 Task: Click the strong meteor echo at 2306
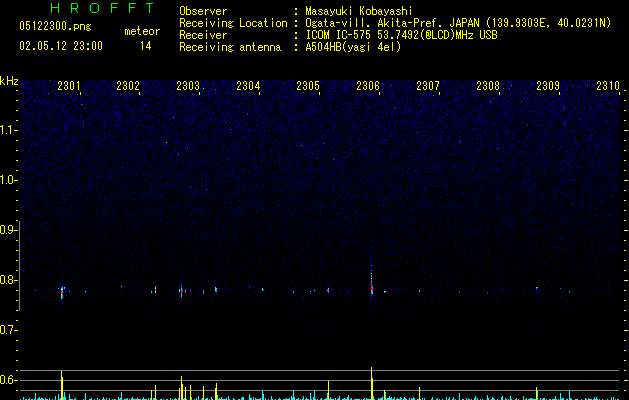(x=372, y=283)
